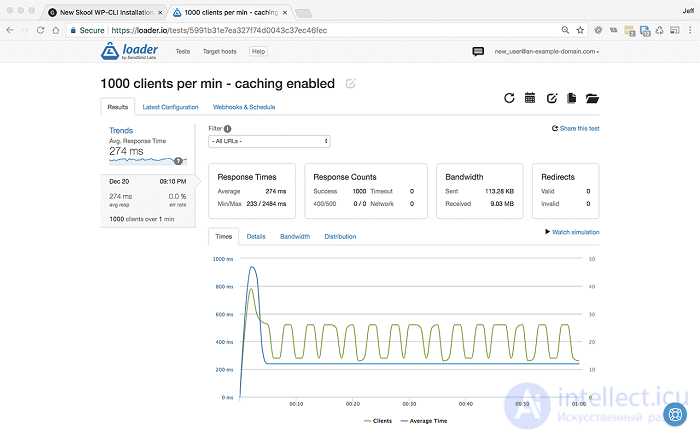Click the edit test square-pencil icon
This screenshot has height=437, width=700.
[x=552, y=98]
